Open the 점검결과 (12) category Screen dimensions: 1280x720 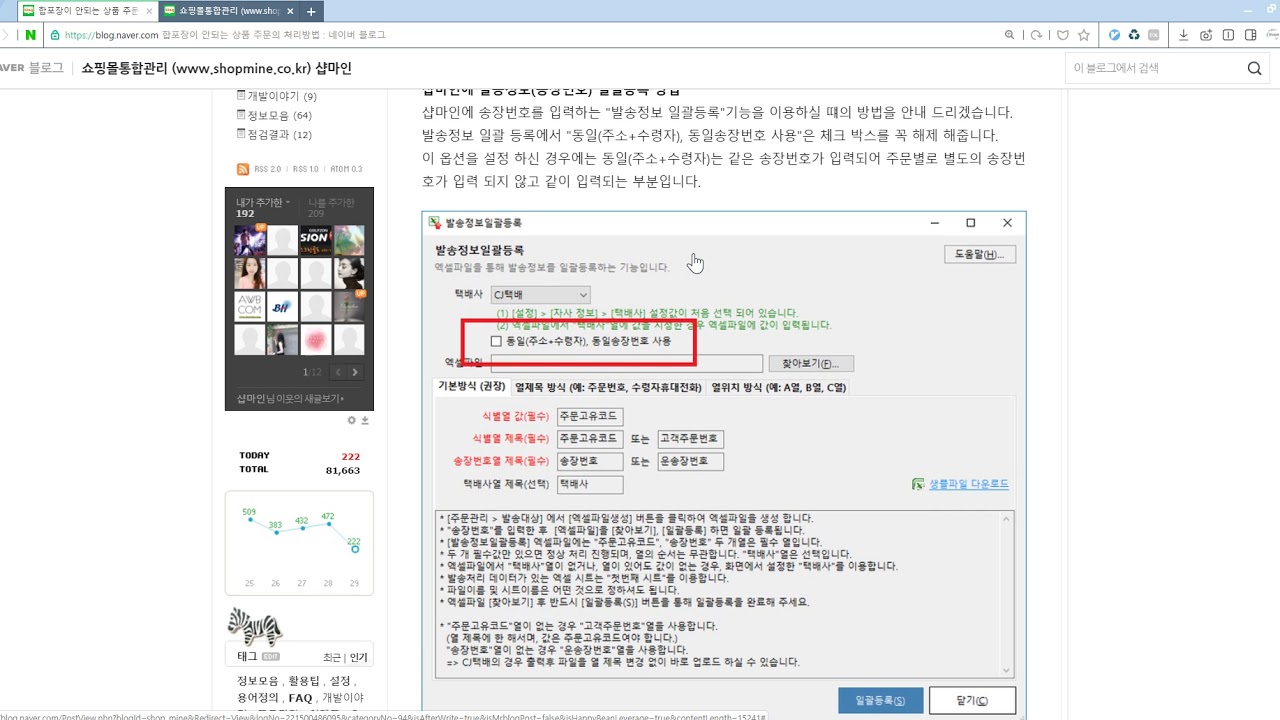click(x=280, y=134)
